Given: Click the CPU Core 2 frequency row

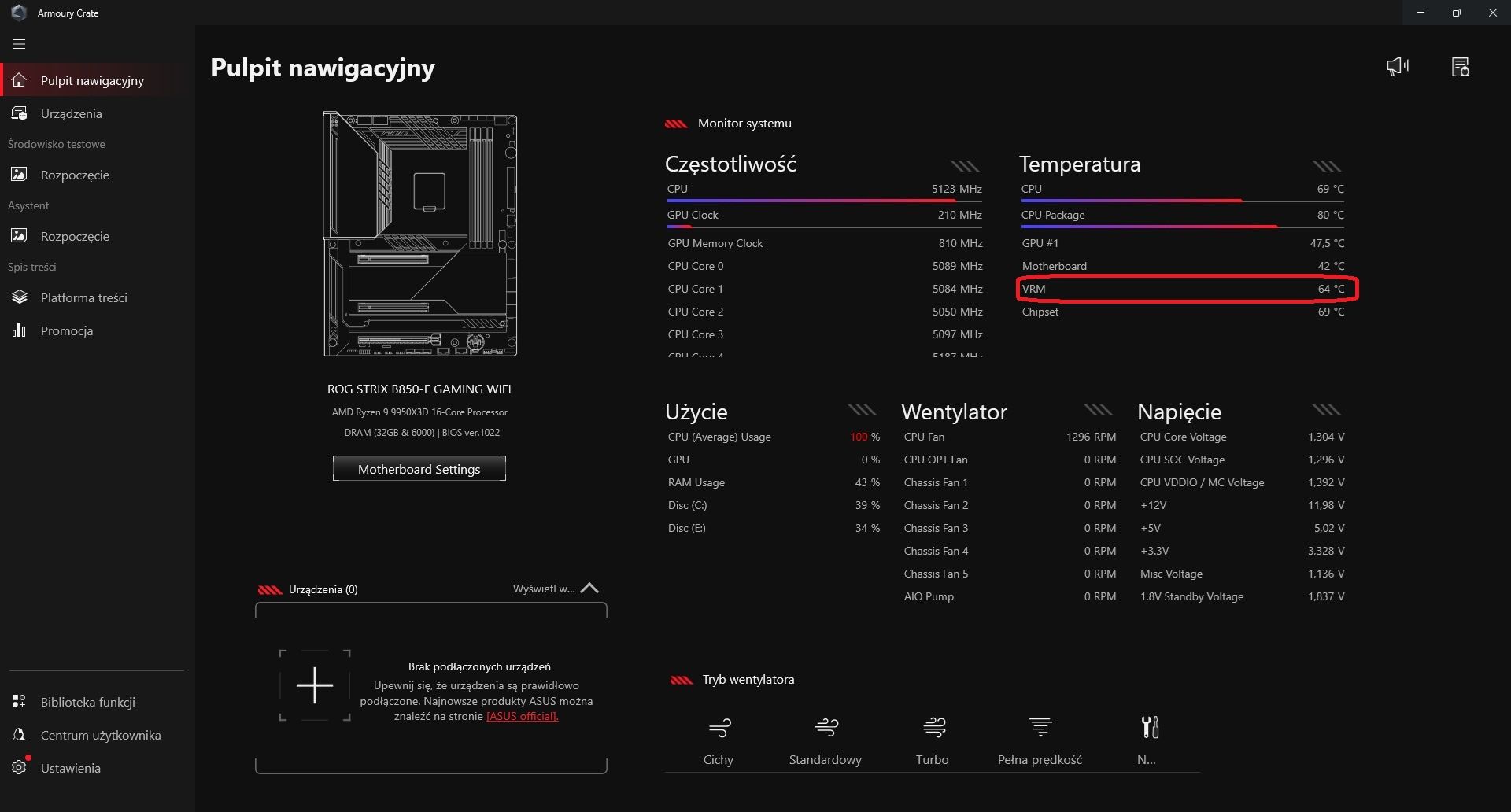Looking at the screenshot, I should click(825, 312).
